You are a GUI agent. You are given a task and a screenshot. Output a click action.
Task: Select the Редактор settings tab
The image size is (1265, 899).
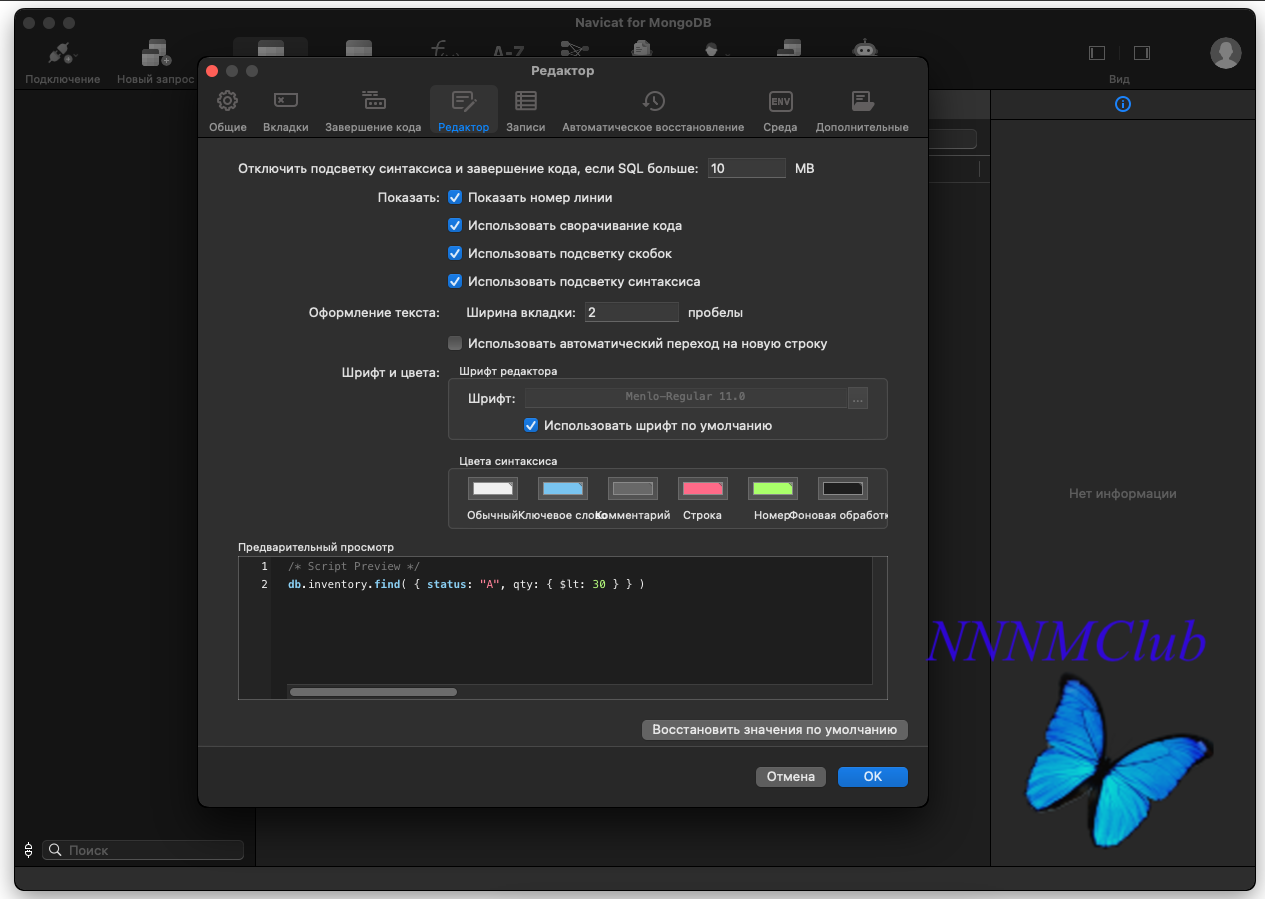464,111
